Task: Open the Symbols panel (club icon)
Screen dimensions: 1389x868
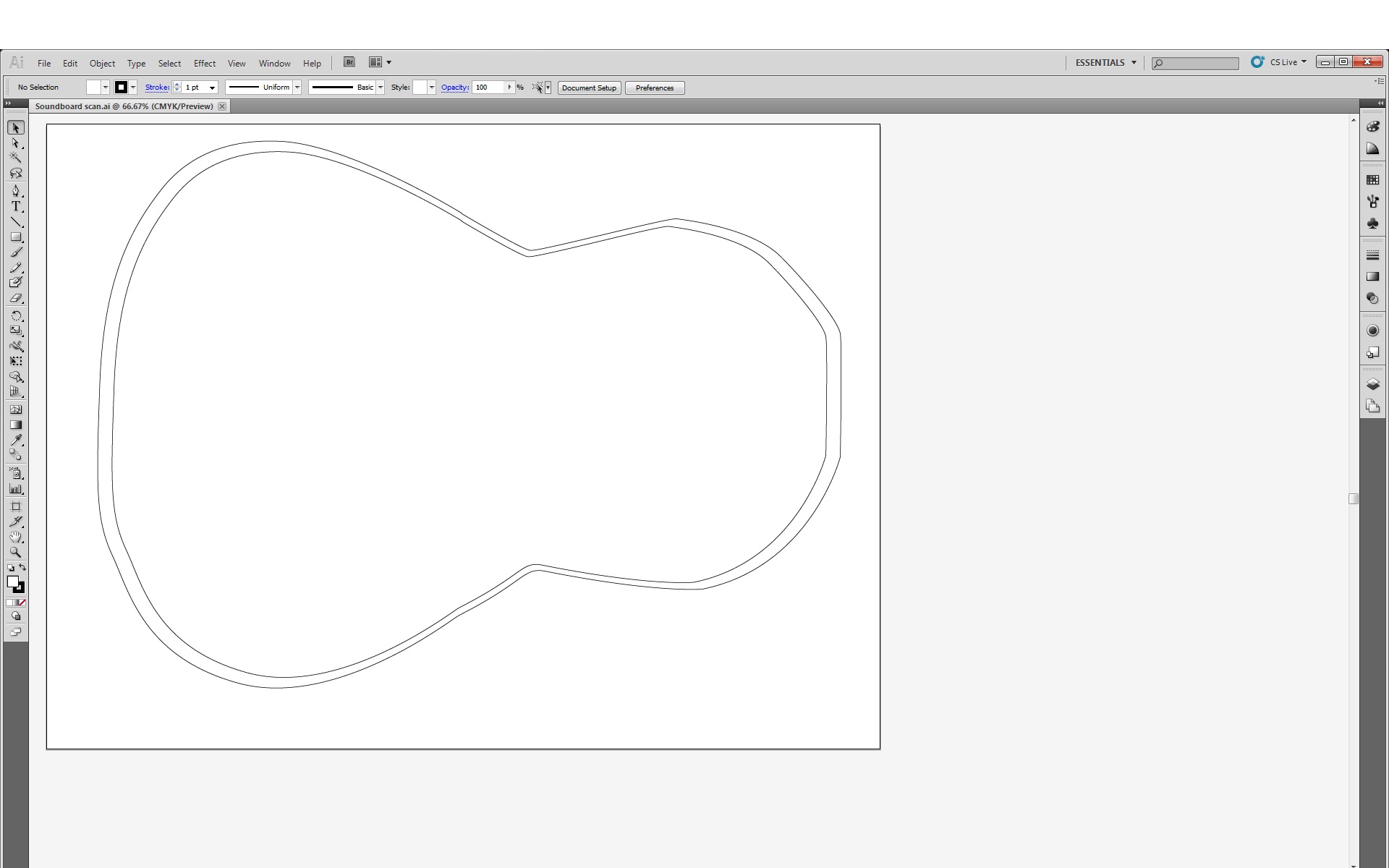Action: [x=1372, y=224]
